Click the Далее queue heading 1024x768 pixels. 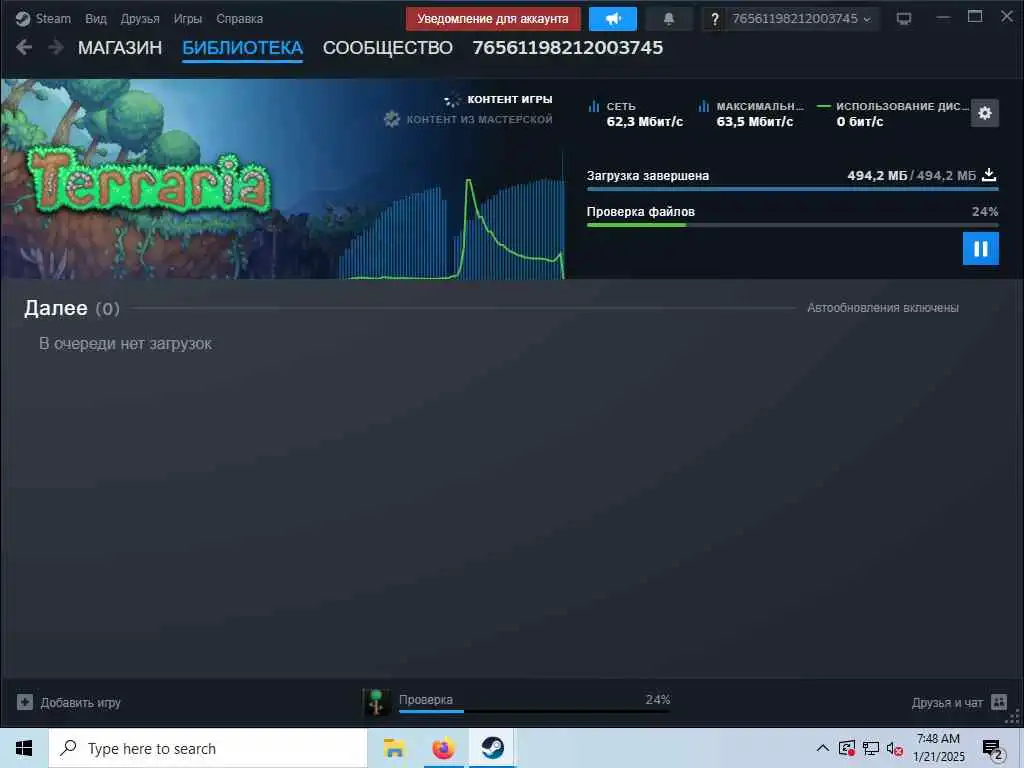tap(56, 308)
